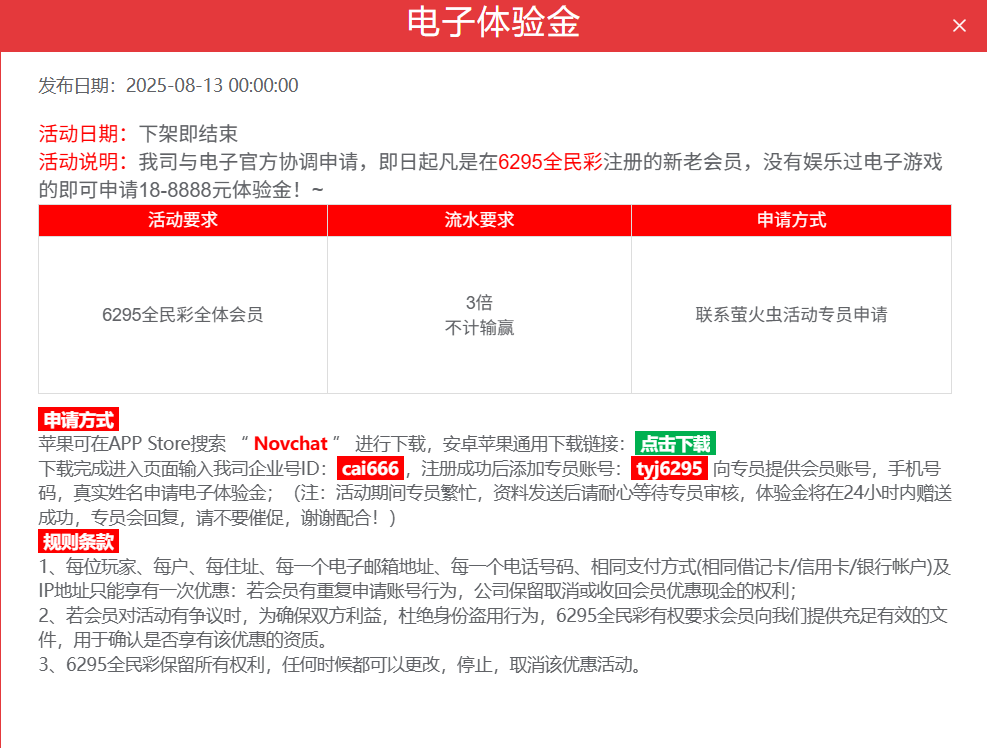Screen dimensions: 987x748
Task: Click the 6295全民彩全体会员 table cell
Action: [183, 314]
